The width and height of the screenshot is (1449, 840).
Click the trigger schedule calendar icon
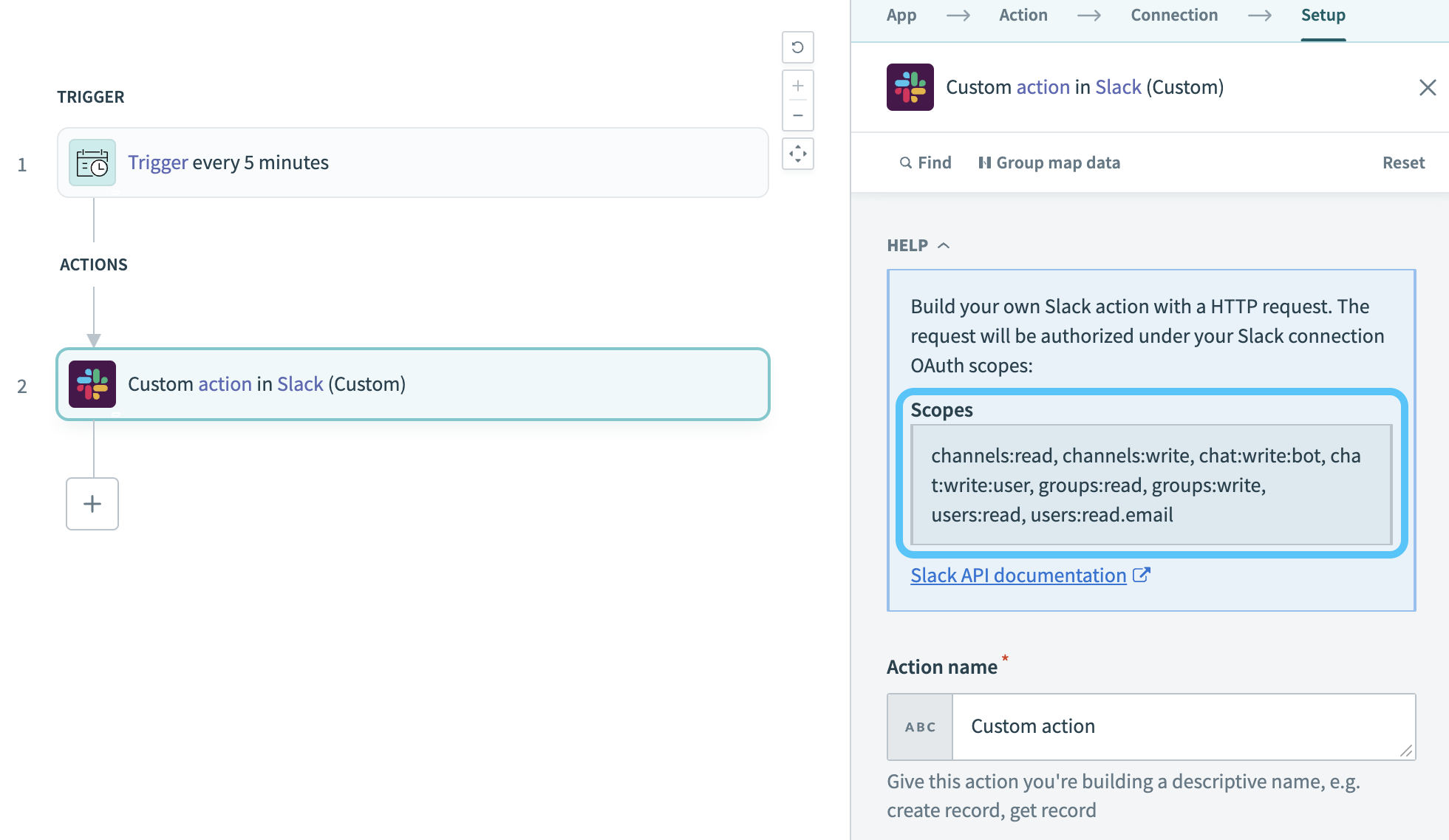tap(92, 162)
